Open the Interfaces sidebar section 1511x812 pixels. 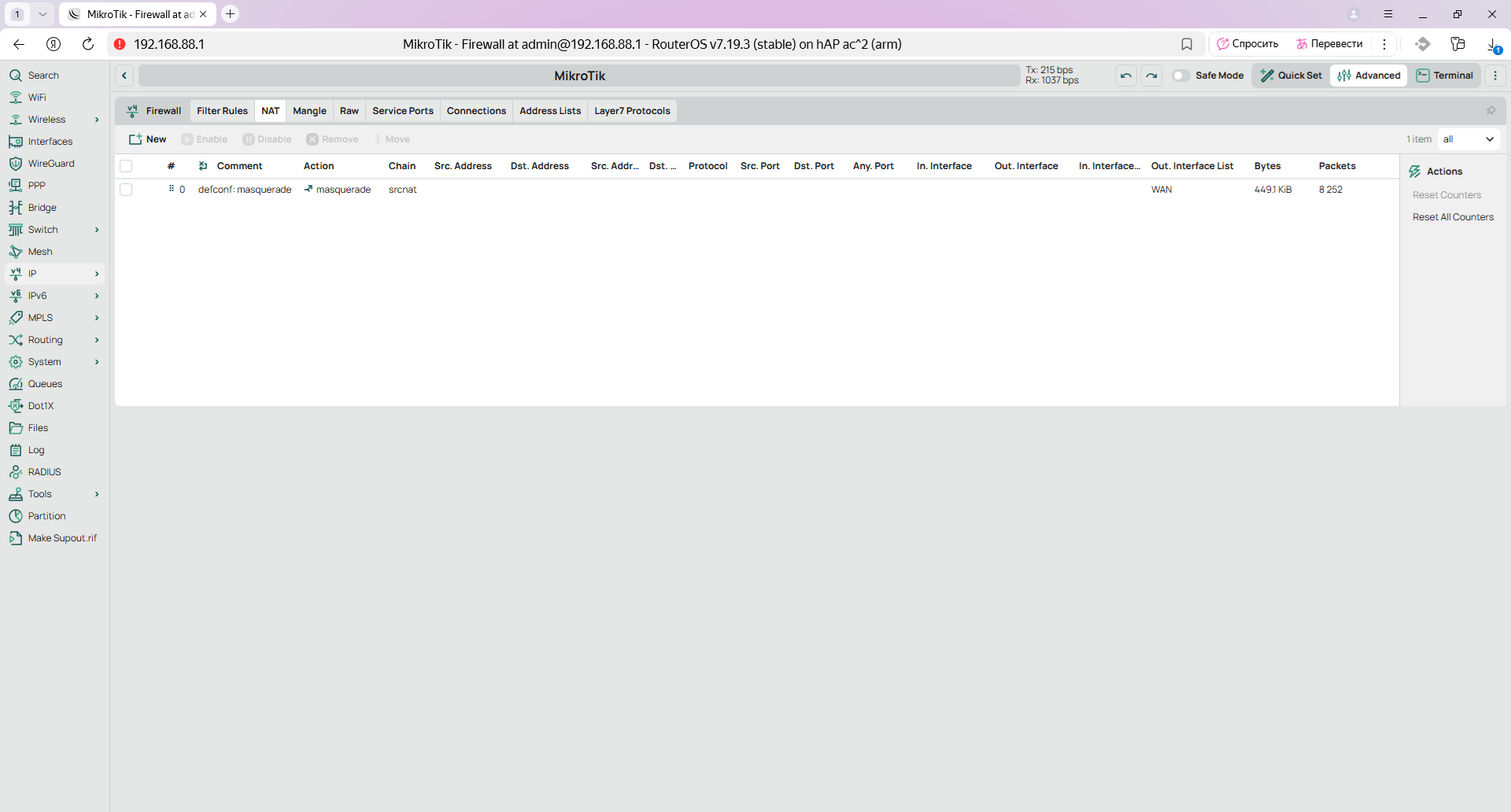click(x=50, y=142)
